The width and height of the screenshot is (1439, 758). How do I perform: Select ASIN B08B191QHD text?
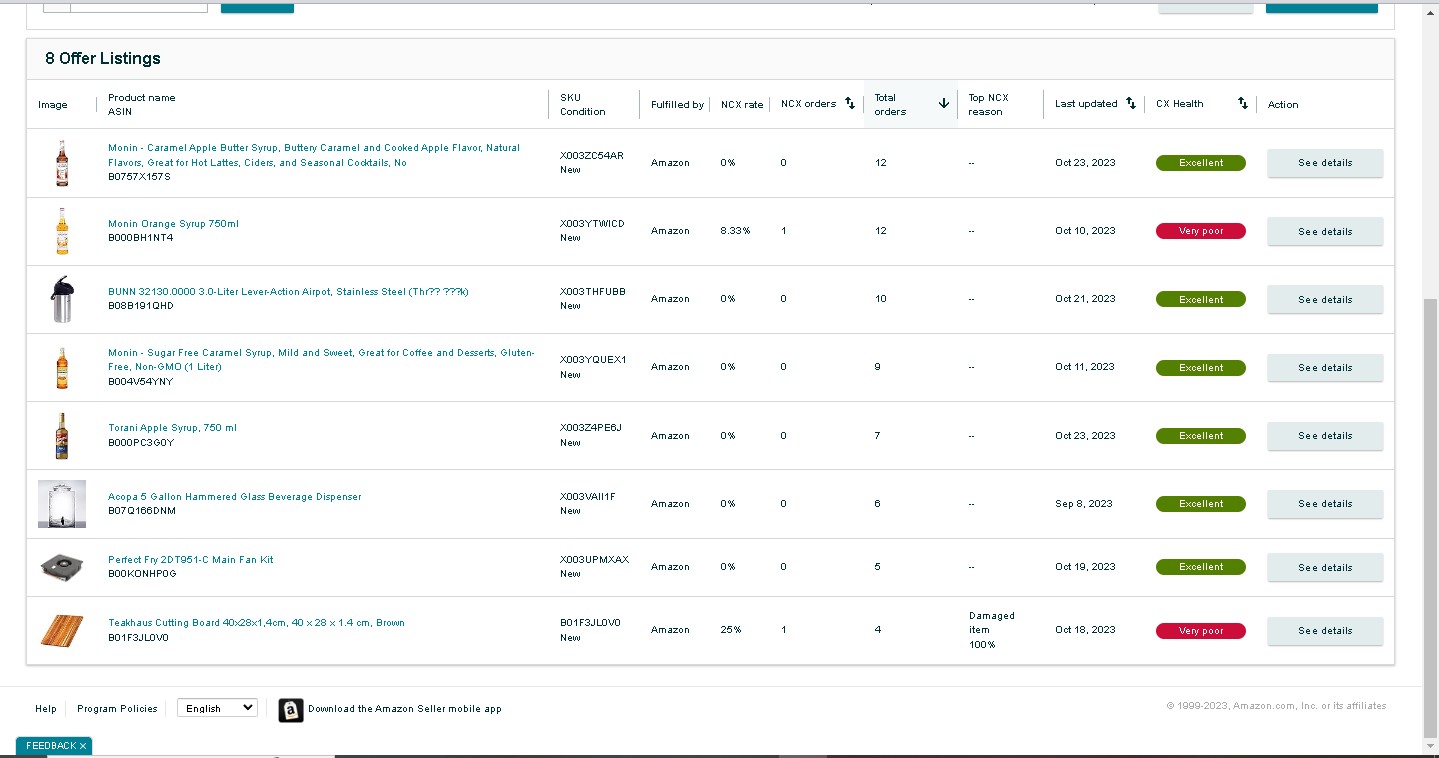(x=141, y=306)
